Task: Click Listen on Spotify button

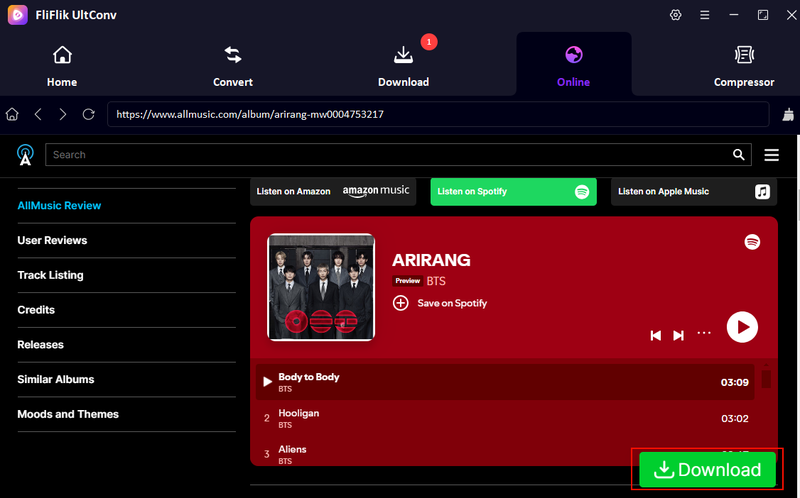Action: 513,191
